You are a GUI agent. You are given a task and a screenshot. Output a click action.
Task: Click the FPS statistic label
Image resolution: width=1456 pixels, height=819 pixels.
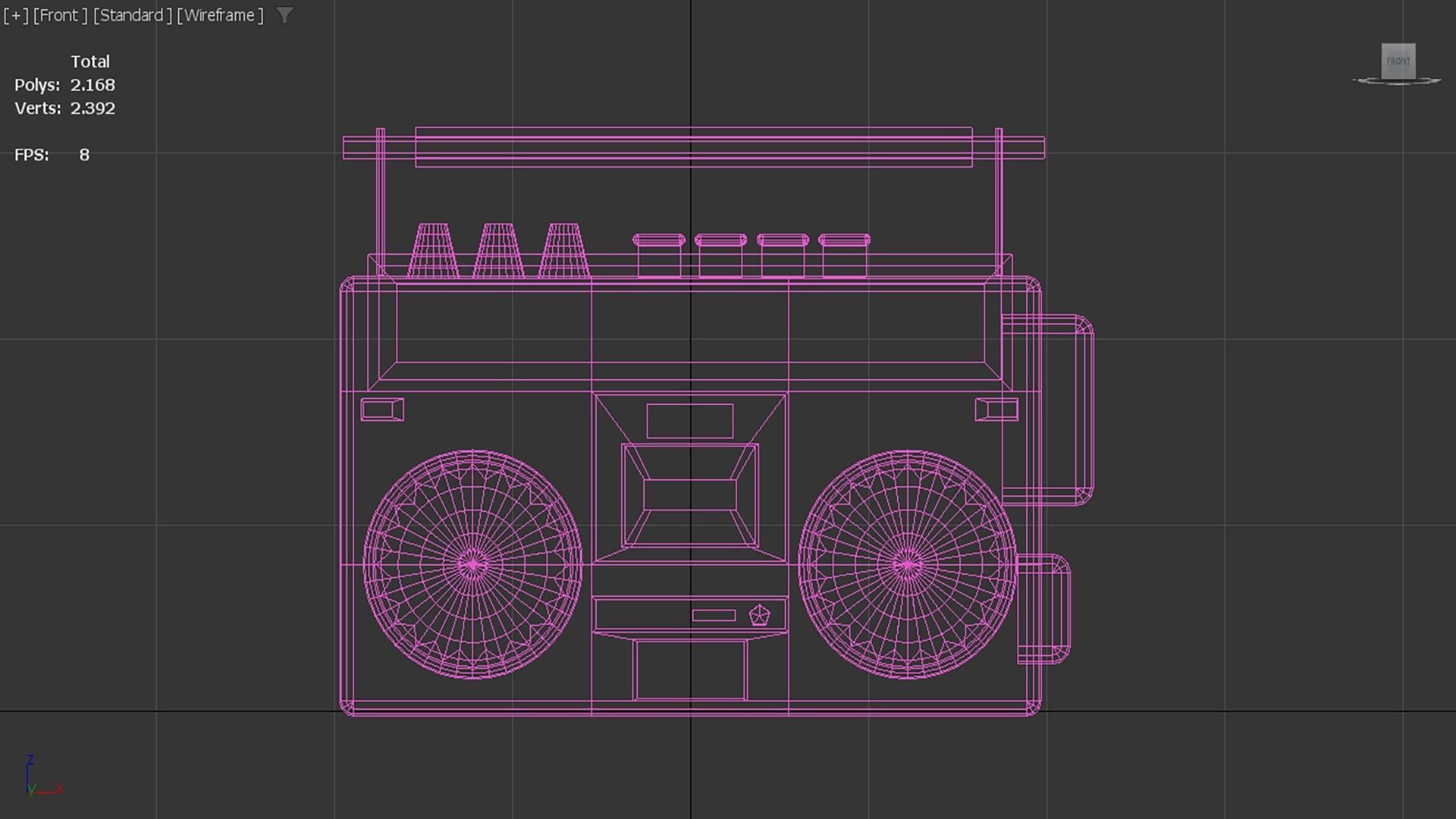32,155
